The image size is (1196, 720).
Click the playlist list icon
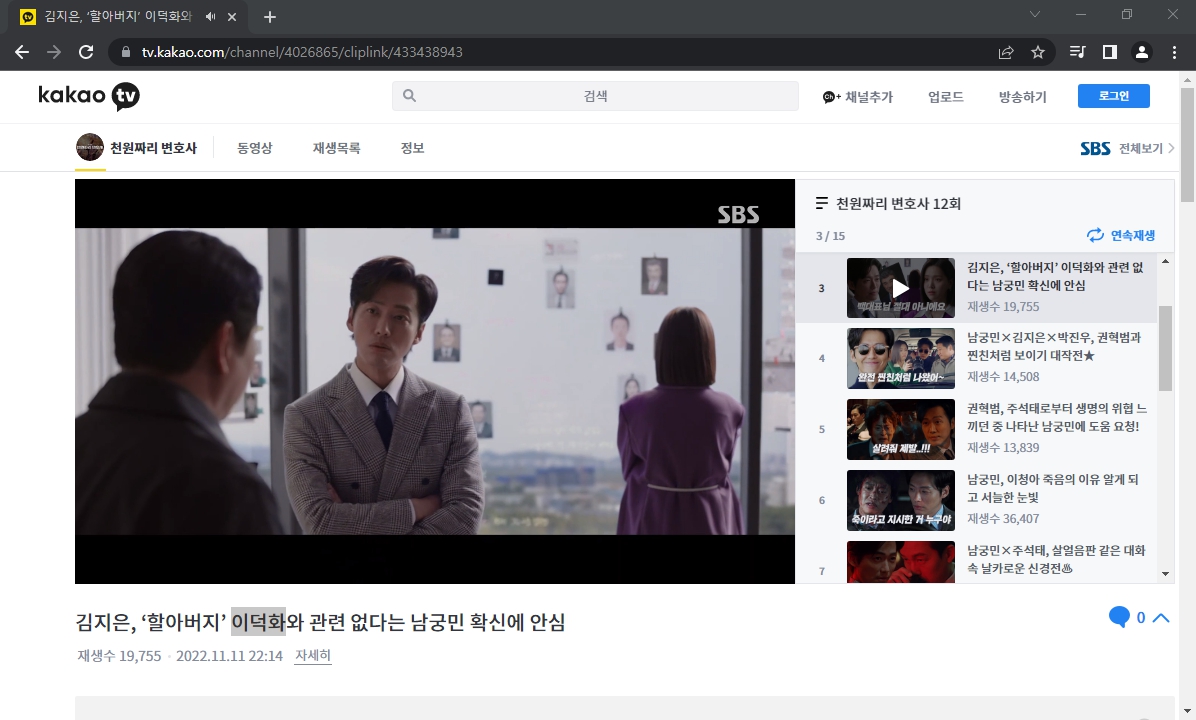(x=821, y=204)
